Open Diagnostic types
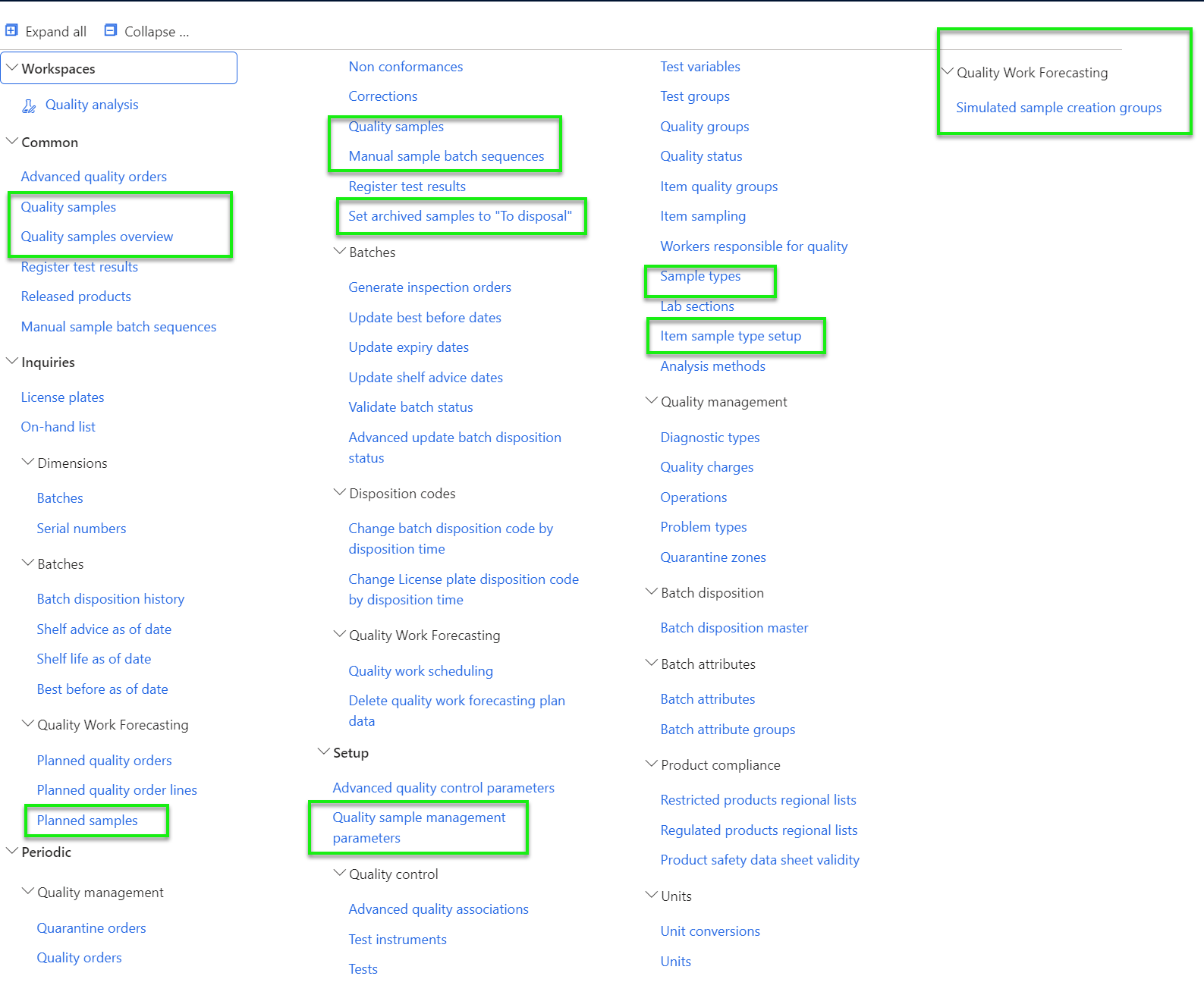 click(x=710, y=438)
